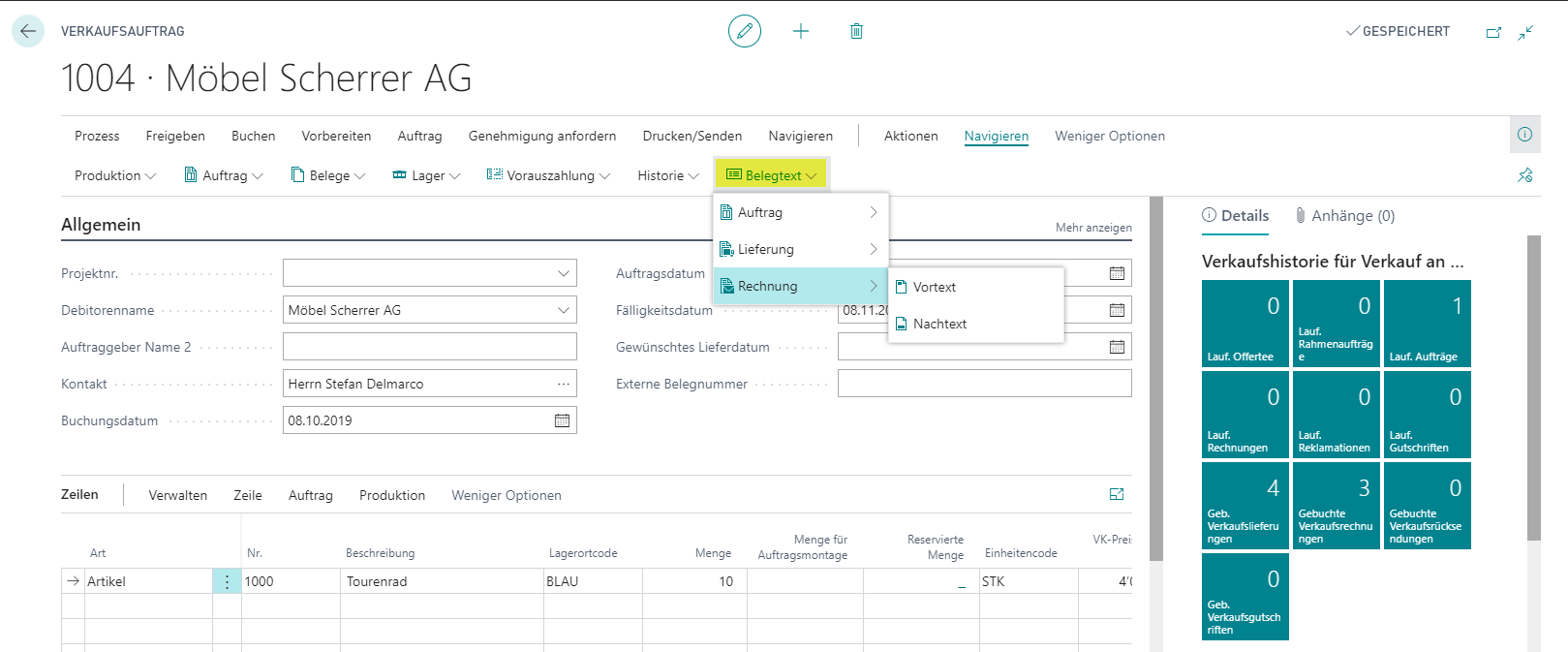1568x652 pixels.
Task: Open row options menu for Artikel line
Action: coord(227,581)
